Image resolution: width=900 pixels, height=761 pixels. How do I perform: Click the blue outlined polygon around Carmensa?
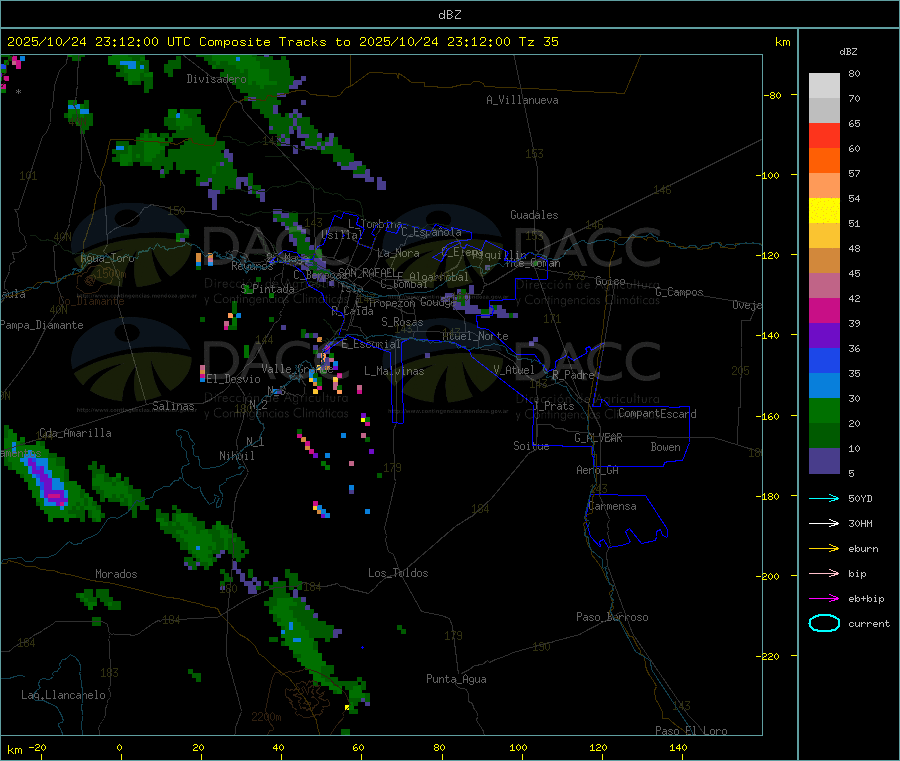(x=626, y=519)
